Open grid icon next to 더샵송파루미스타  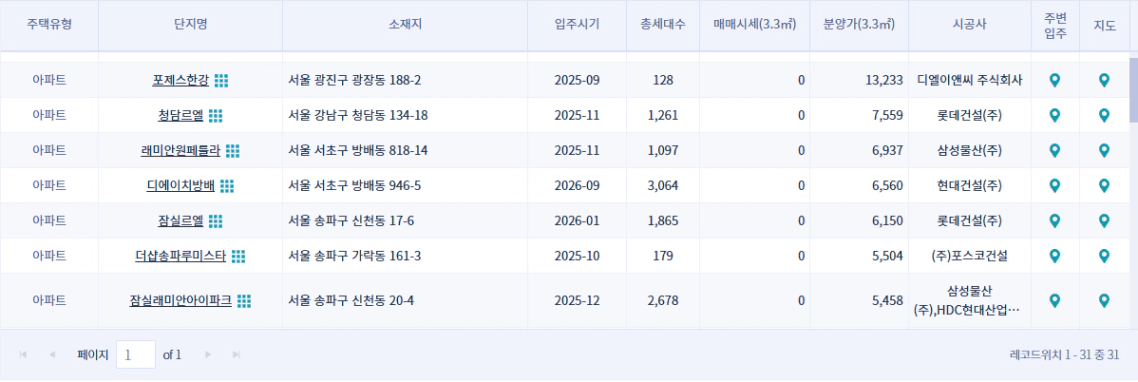click(x=239, y=256)
